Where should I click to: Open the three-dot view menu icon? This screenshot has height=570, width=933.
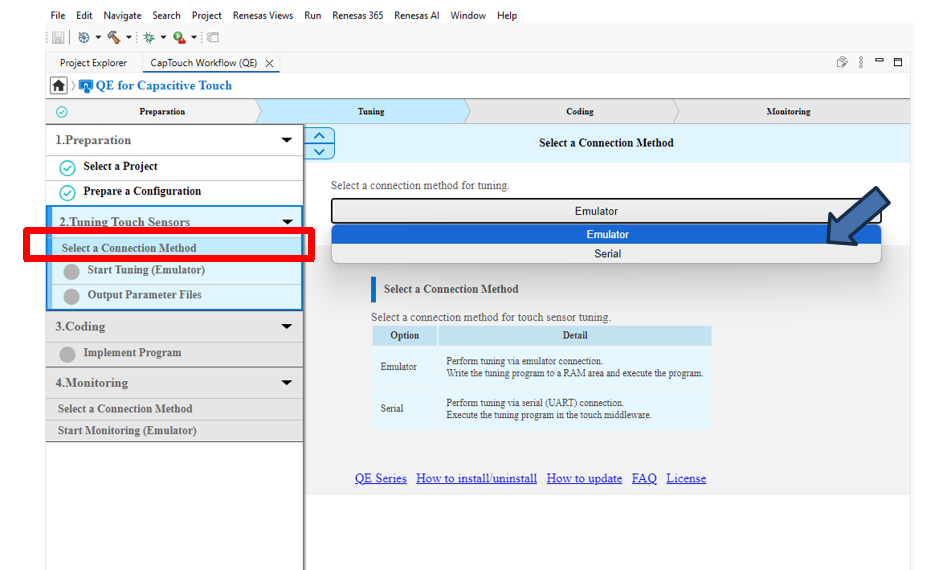[861, 62]
